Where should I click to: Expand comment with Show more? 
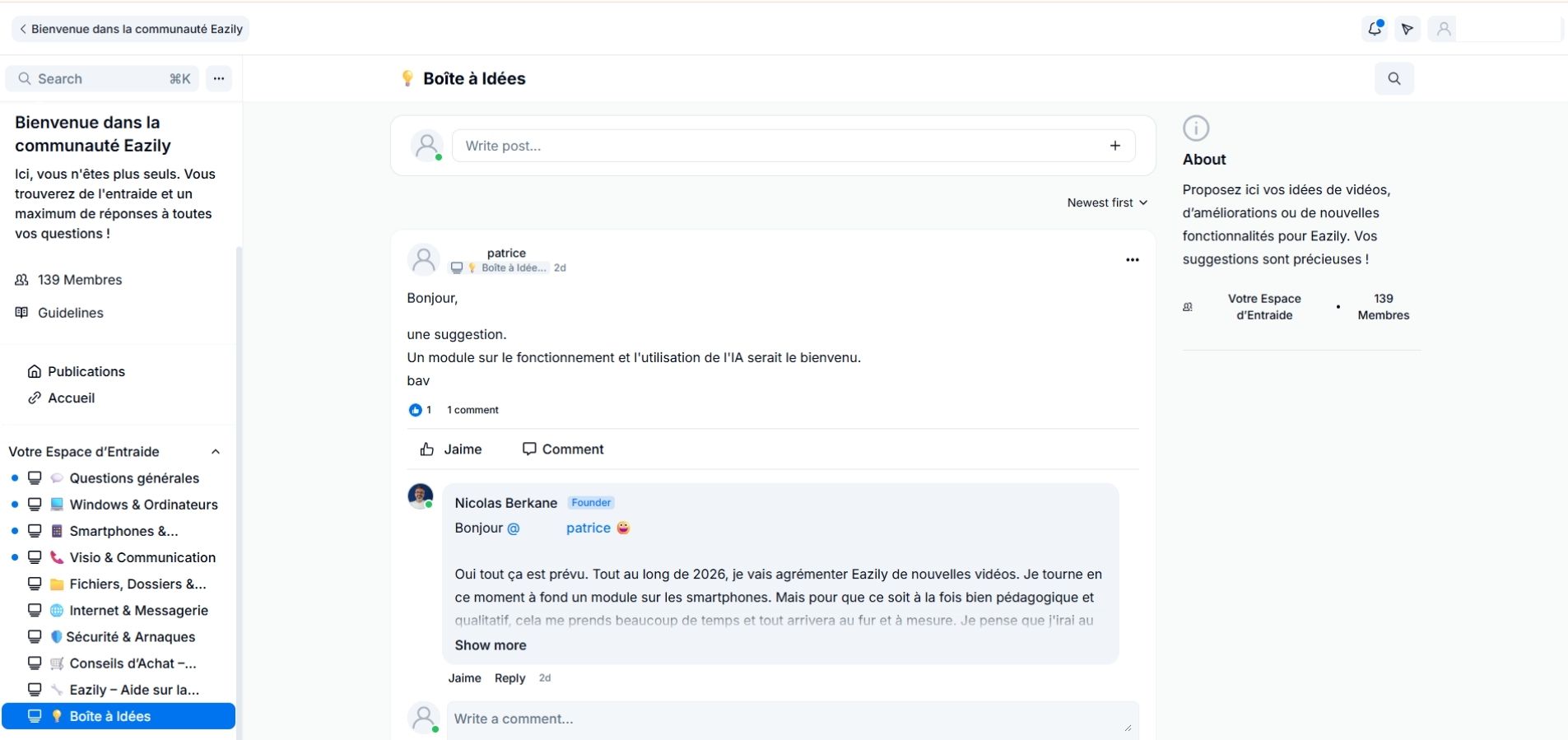[x=490, y=645]
